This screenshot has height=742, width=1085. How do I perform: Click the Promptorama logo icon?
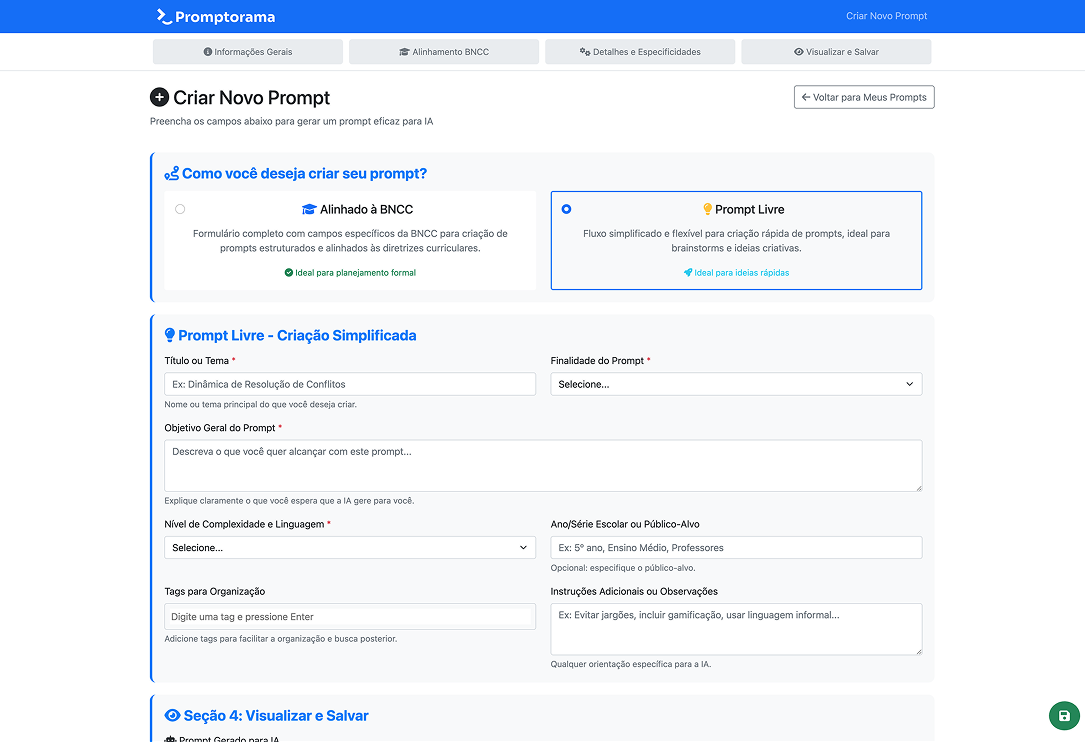click(164, 16)
